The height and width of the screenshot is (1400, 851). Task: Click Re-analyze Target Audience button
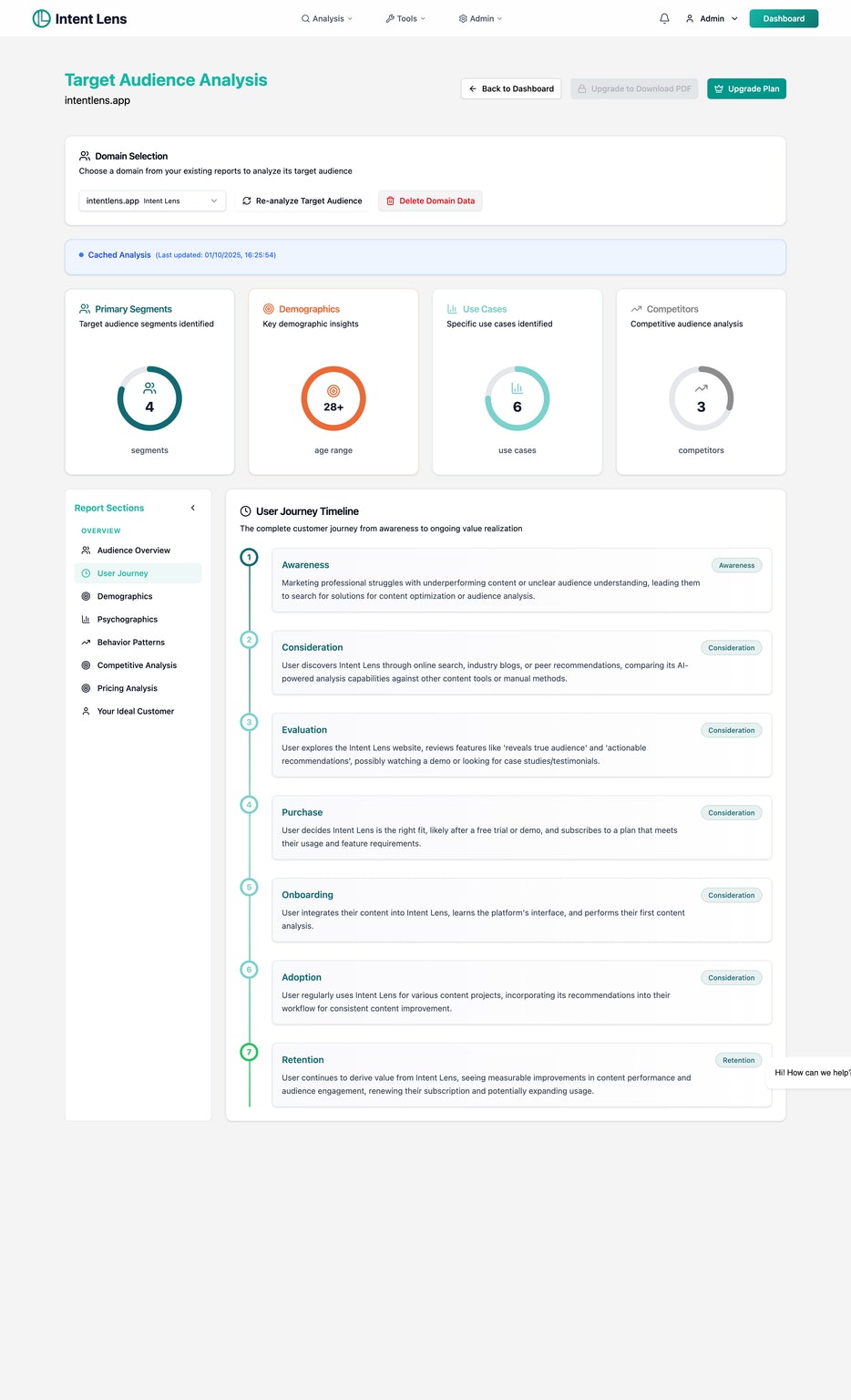[x=302, y=201]
